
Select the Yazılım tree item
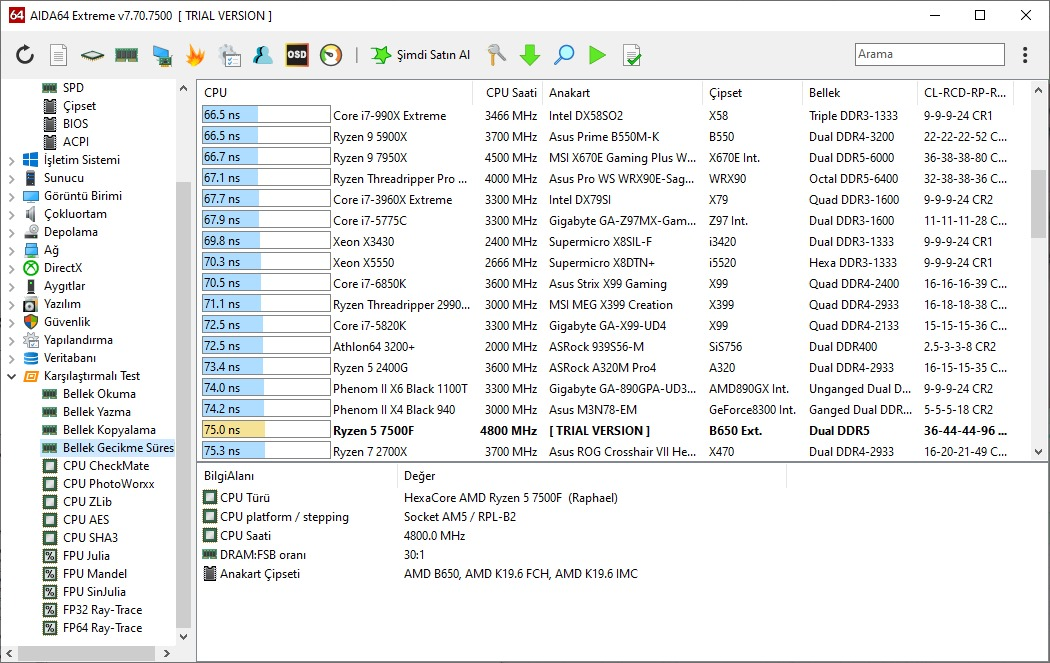[62, 304]
